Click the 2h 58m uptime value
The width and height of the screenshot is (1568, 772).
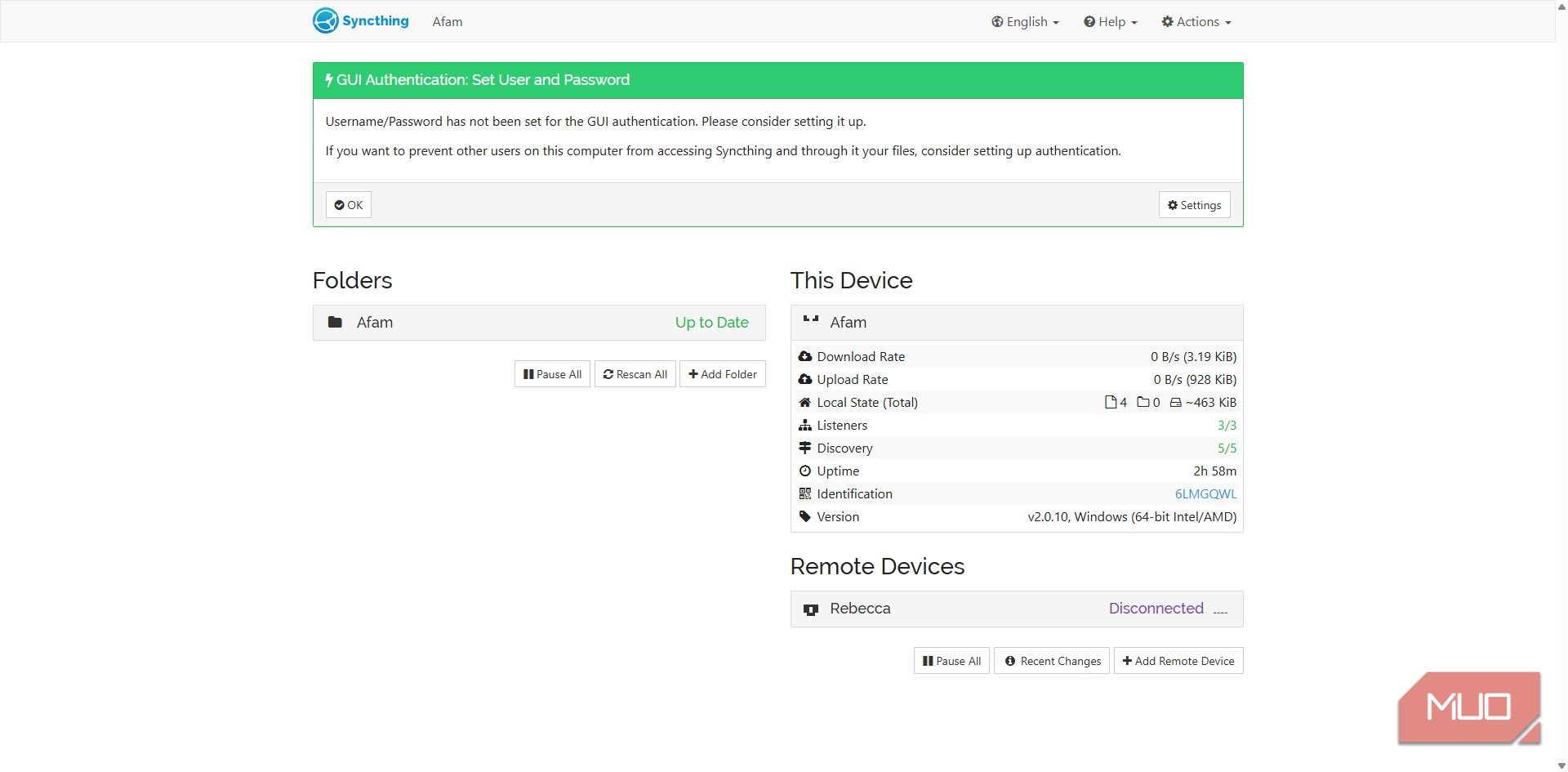pos(1214,471)
